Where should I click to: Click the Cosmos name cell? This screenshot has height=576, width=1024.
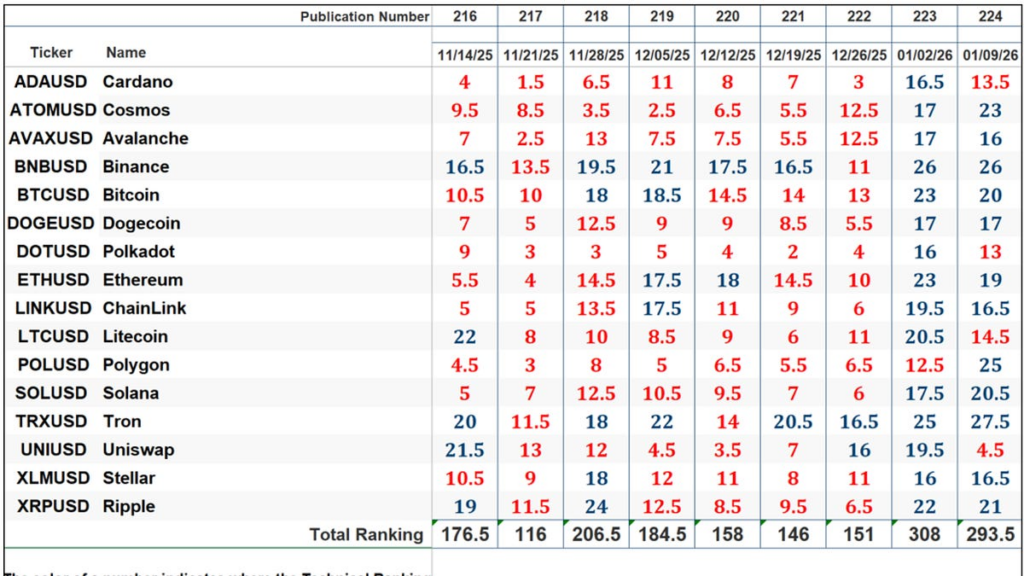point(136,110)
